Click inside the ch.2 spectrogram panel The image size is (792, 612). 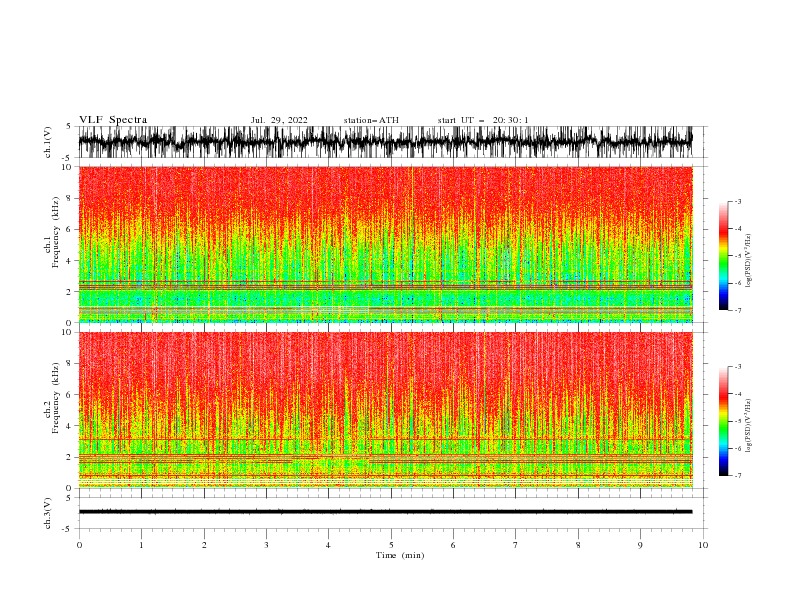385,410
